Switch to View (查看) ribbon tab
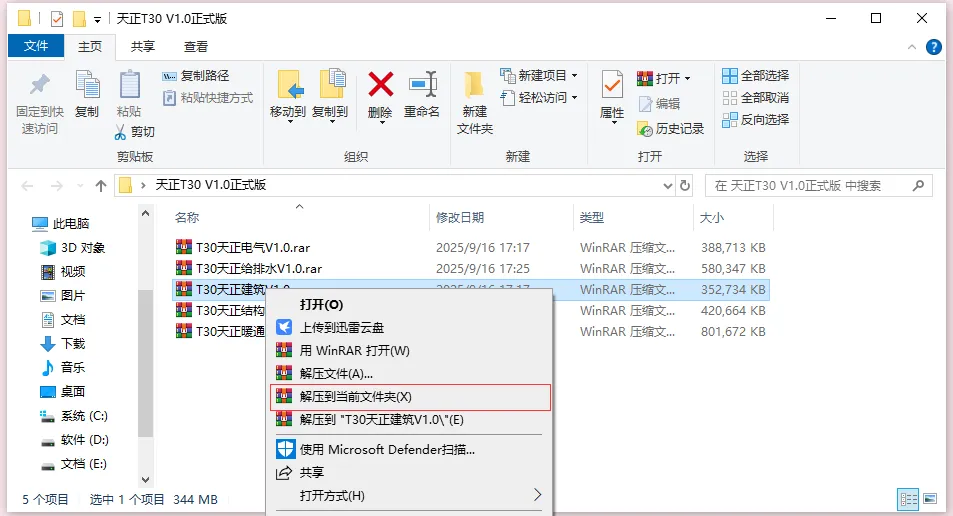The height and width of the screenshot is (516, 953). pyautogui.click(x=196, y=47)
